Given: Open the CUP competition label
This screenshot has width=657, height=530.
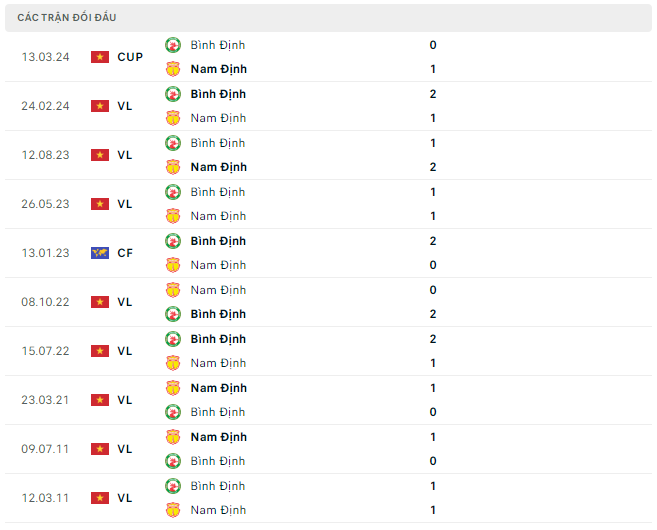Looking at the screenshot, I should (x=130, y=57).
